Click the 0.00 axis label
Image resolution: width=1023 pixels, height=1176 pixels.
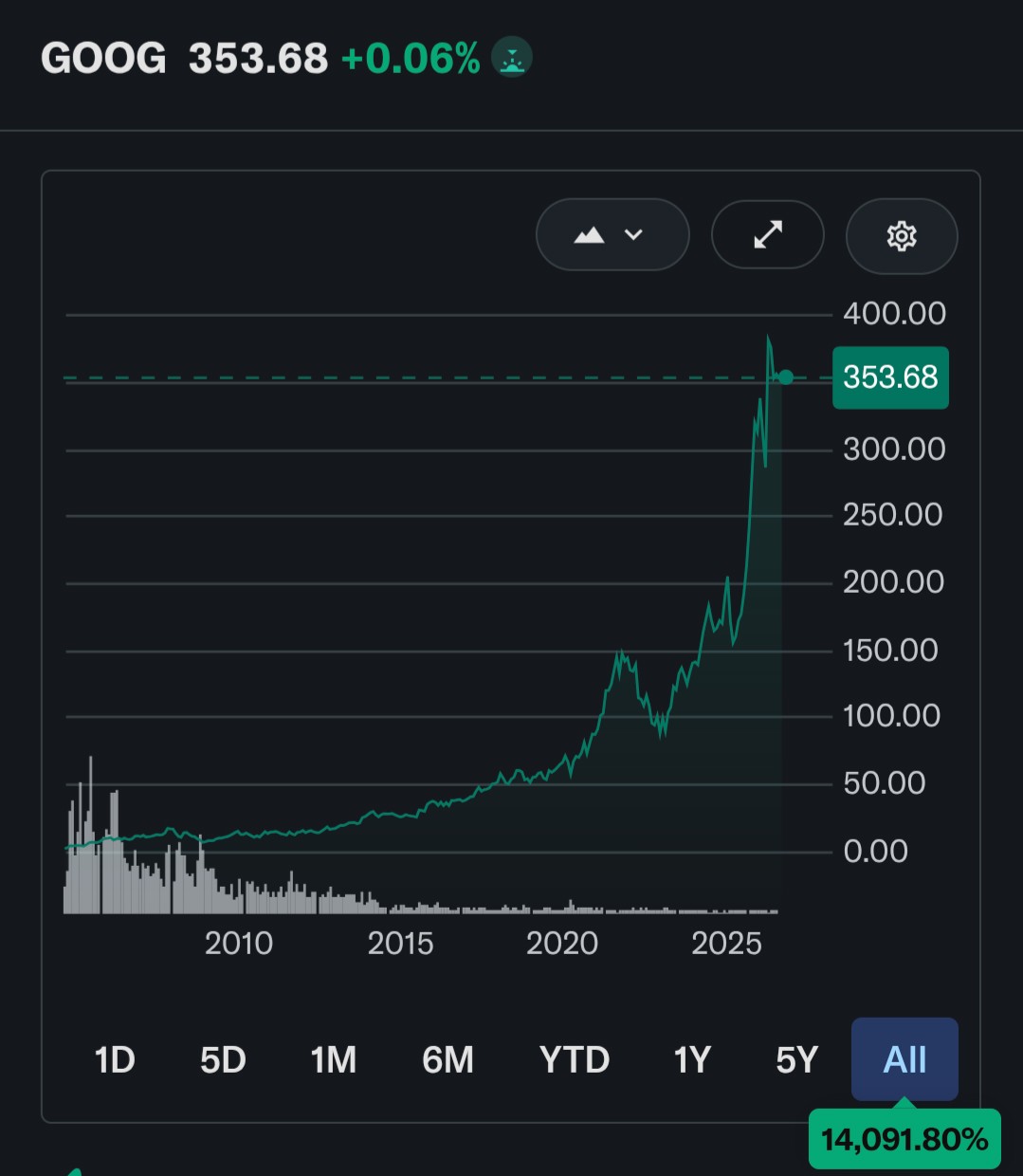pyautogui.click(x=875, y=851)
